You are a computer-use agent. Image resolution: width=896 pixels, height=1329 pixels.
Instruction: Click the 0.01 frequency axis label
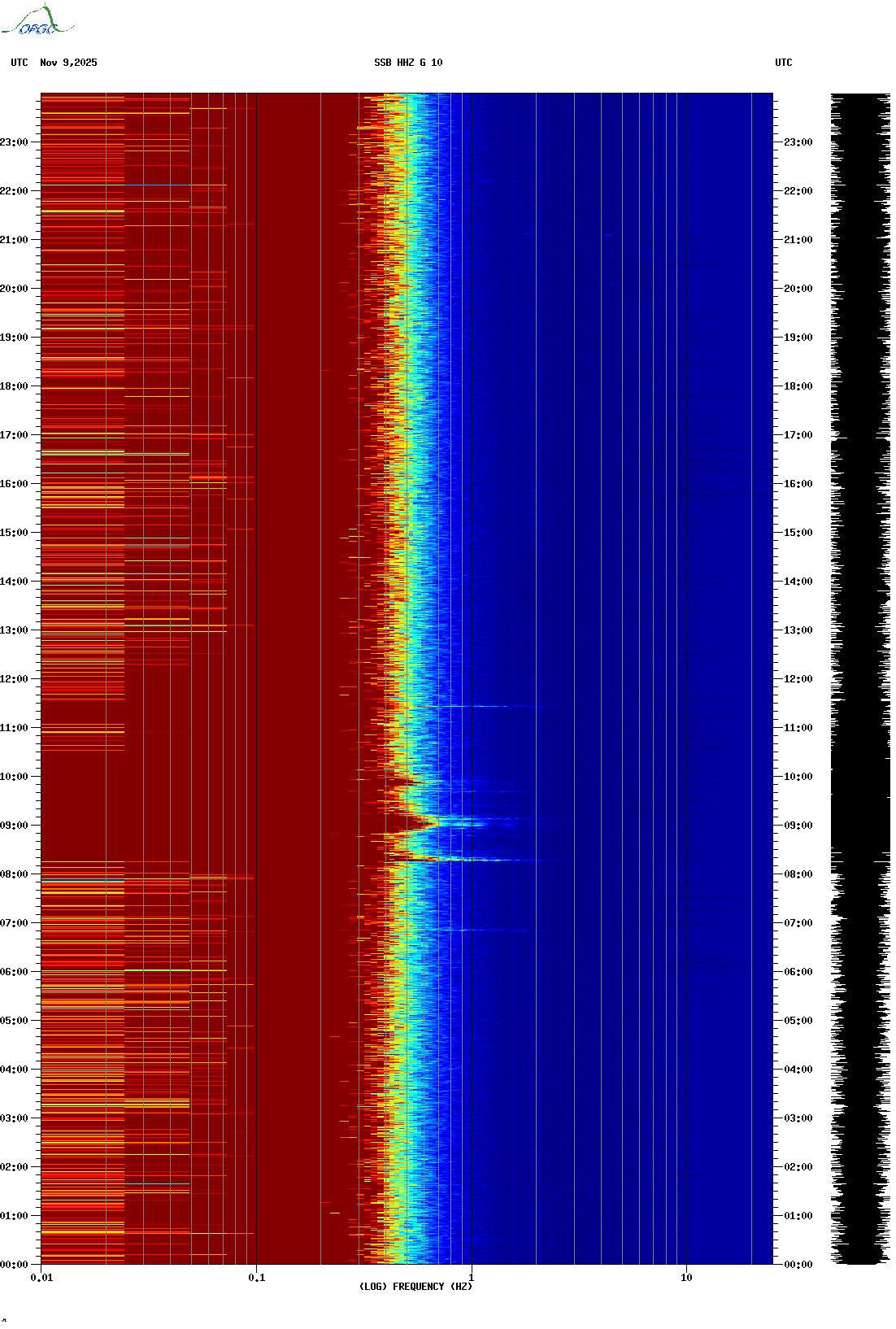pos(41,1278)
